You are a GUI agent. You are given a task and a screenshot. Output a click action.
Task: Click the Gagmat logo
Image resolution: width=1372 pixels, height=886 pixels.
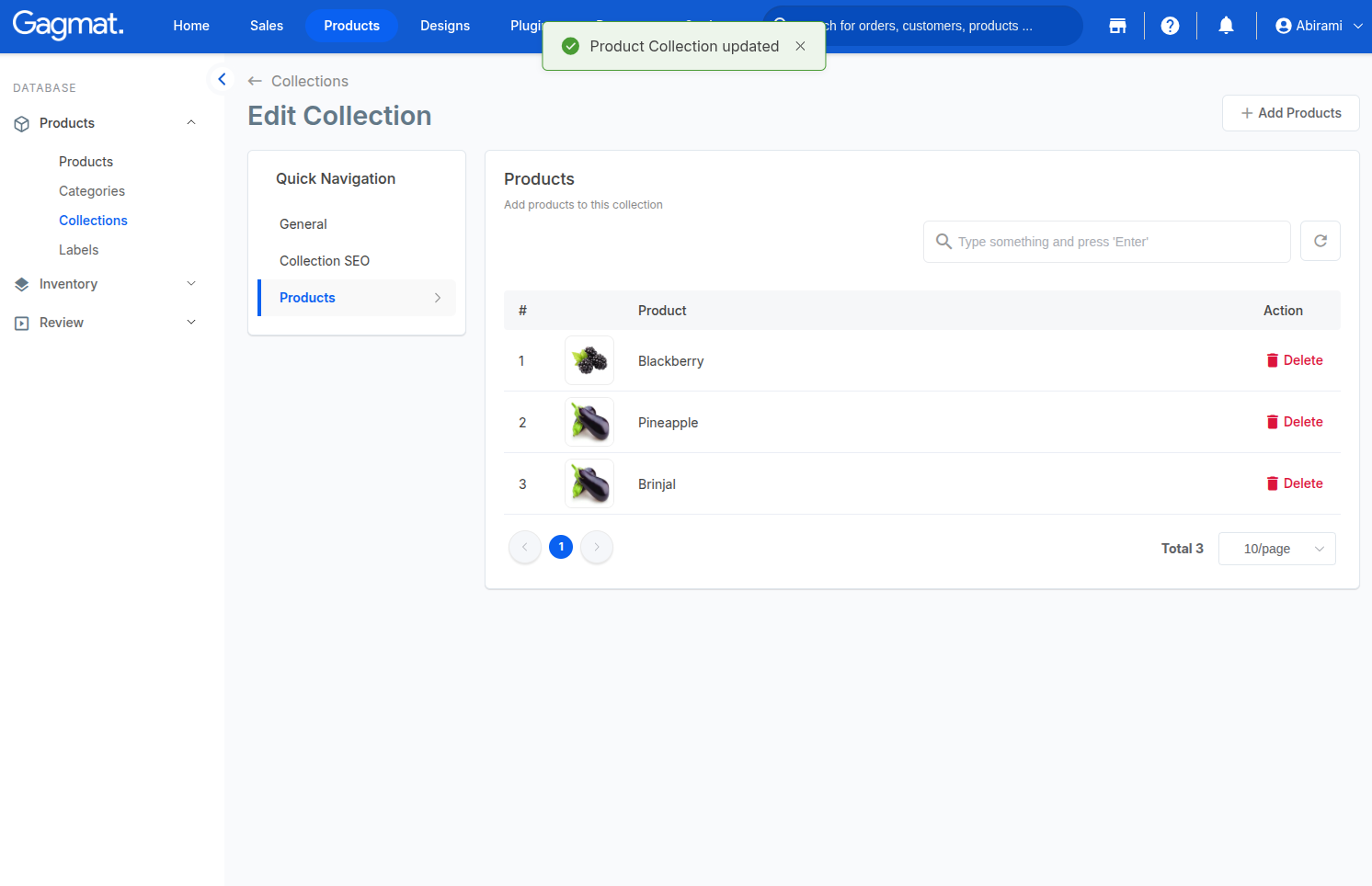coord(68,25)
